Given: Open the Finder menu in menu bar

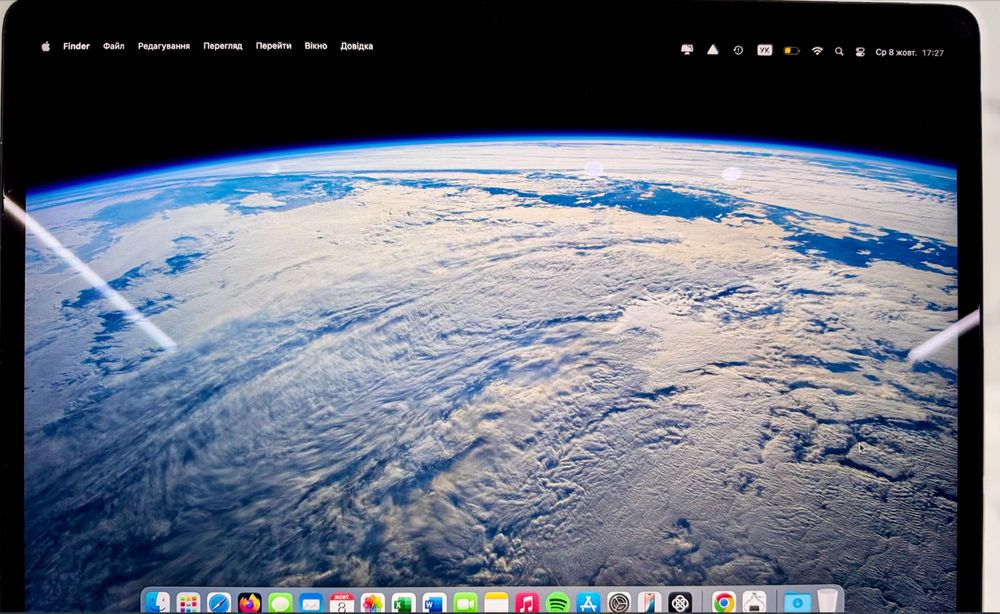Looking at the screenshot, I should tap(77, 46).
